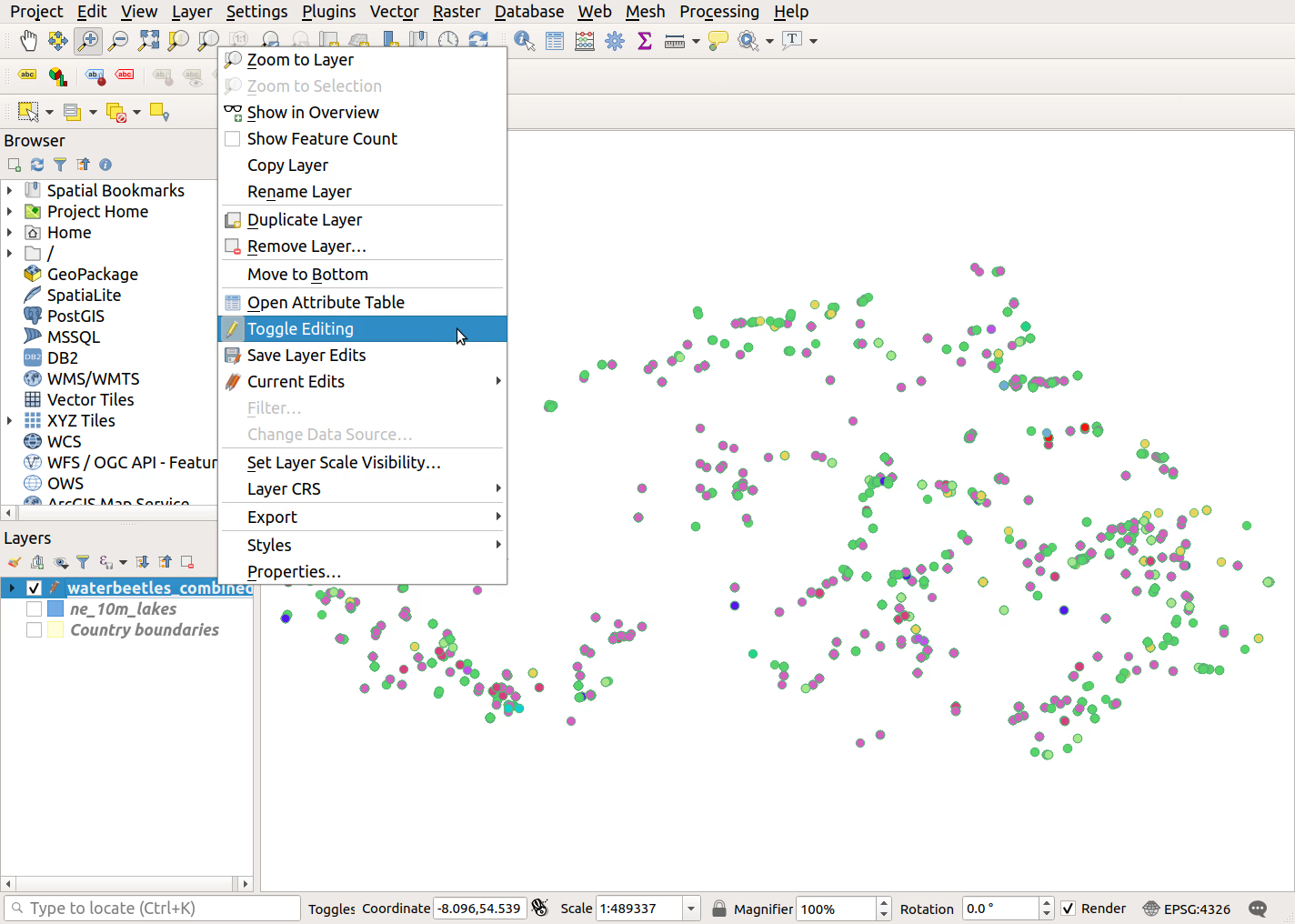Click the Refresh map icon
This screenshot has height=924, width=1295.
pyautogui.click(x=478, y=40)
